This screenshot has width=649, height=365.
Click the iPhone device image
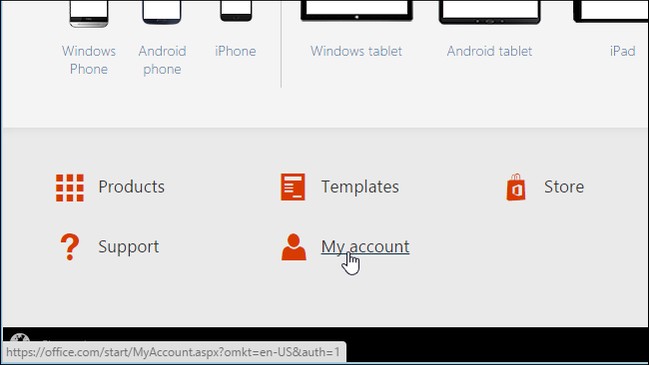[x=236, y=11]
